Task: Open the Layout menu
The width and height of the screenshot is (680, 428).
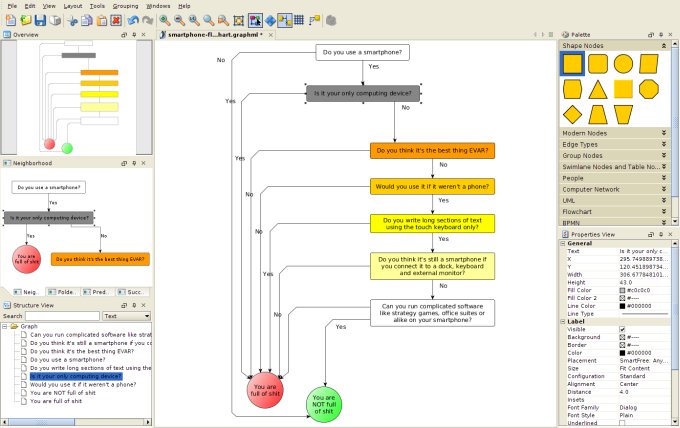Action: click(73, 6)
